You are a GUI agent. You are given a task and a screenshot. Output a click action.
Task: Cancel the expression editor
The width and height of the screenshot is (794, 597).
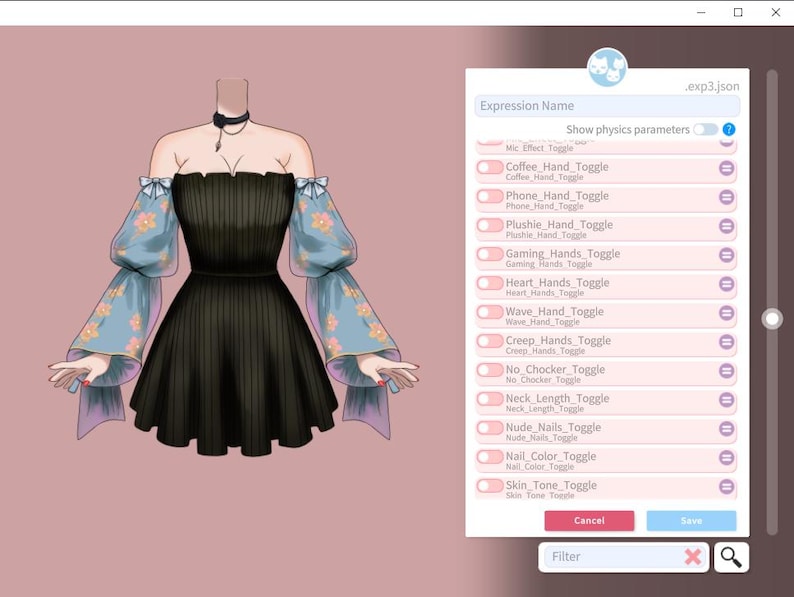[589, 521]
